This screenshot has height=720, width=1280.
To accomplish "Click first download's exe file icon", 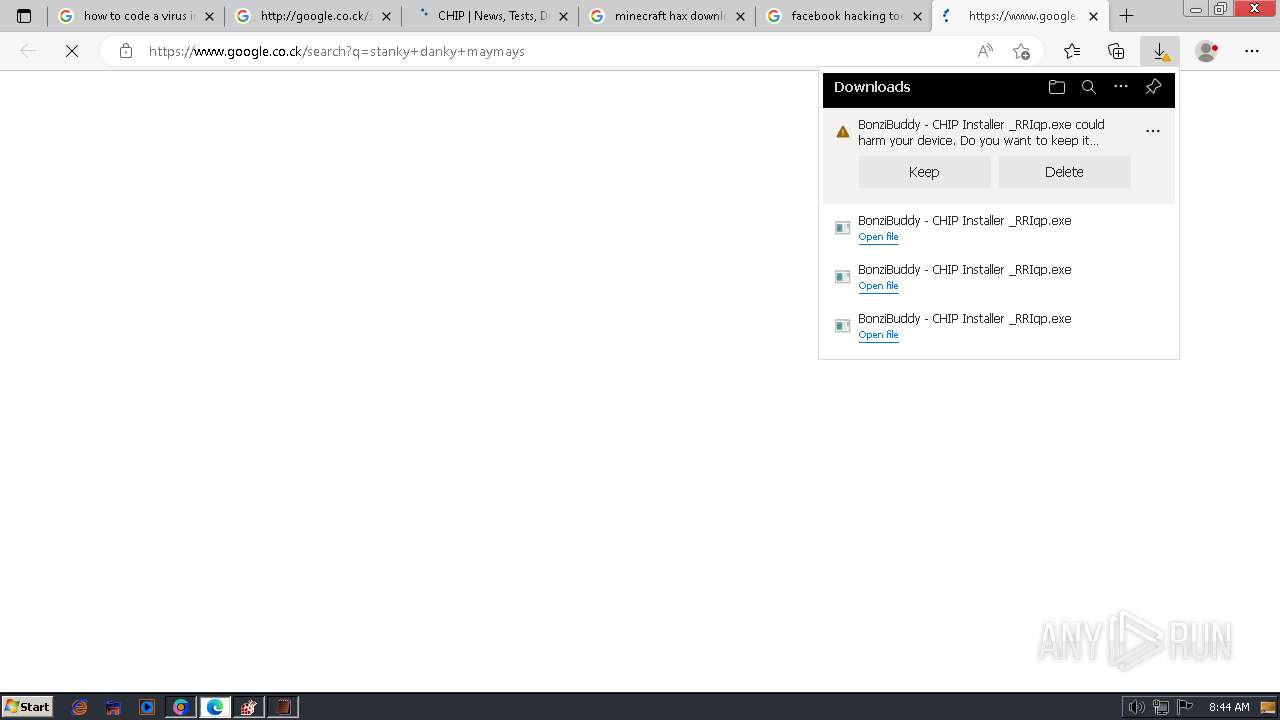I will [842, 228].
